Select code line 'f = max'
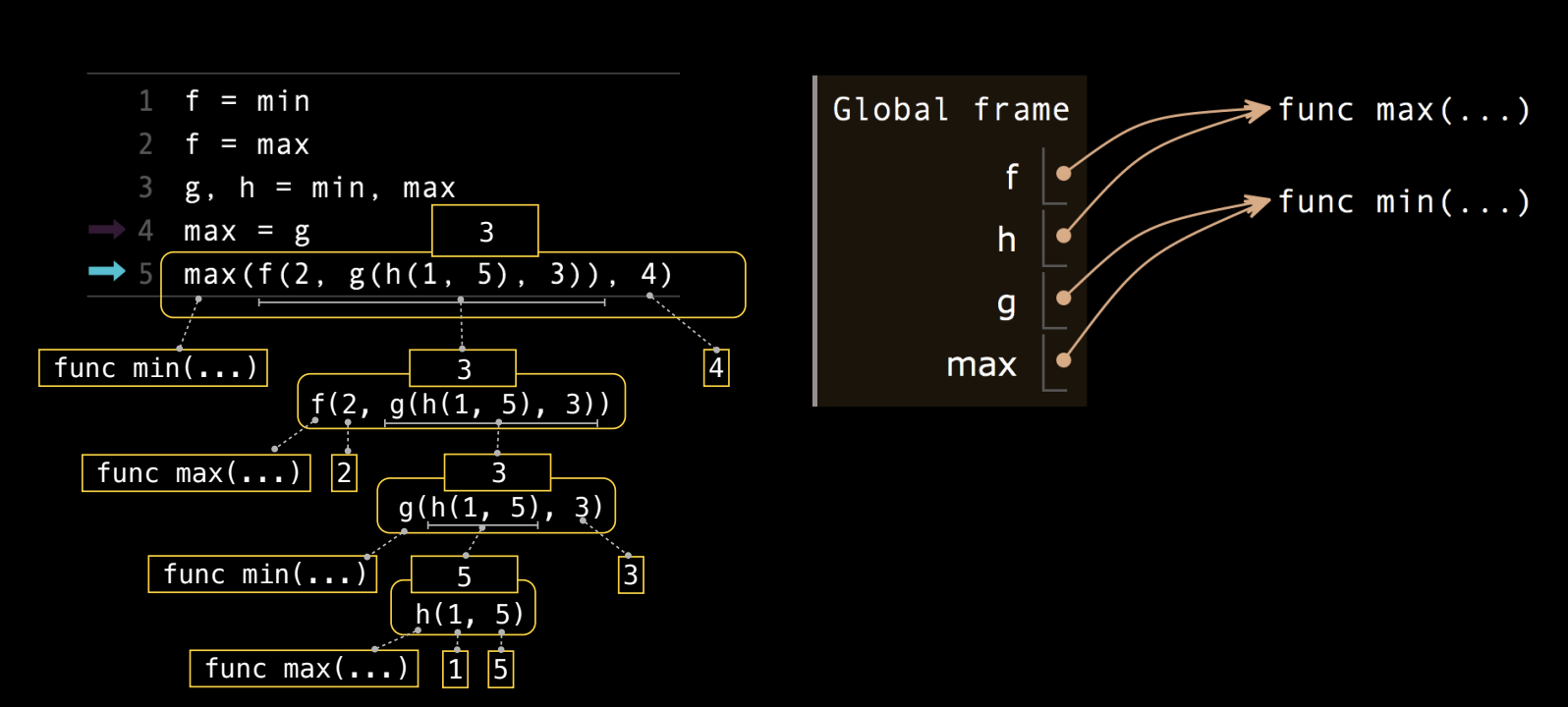Image resolution: width=1568 pixels, height=707 pixels. 248,144
